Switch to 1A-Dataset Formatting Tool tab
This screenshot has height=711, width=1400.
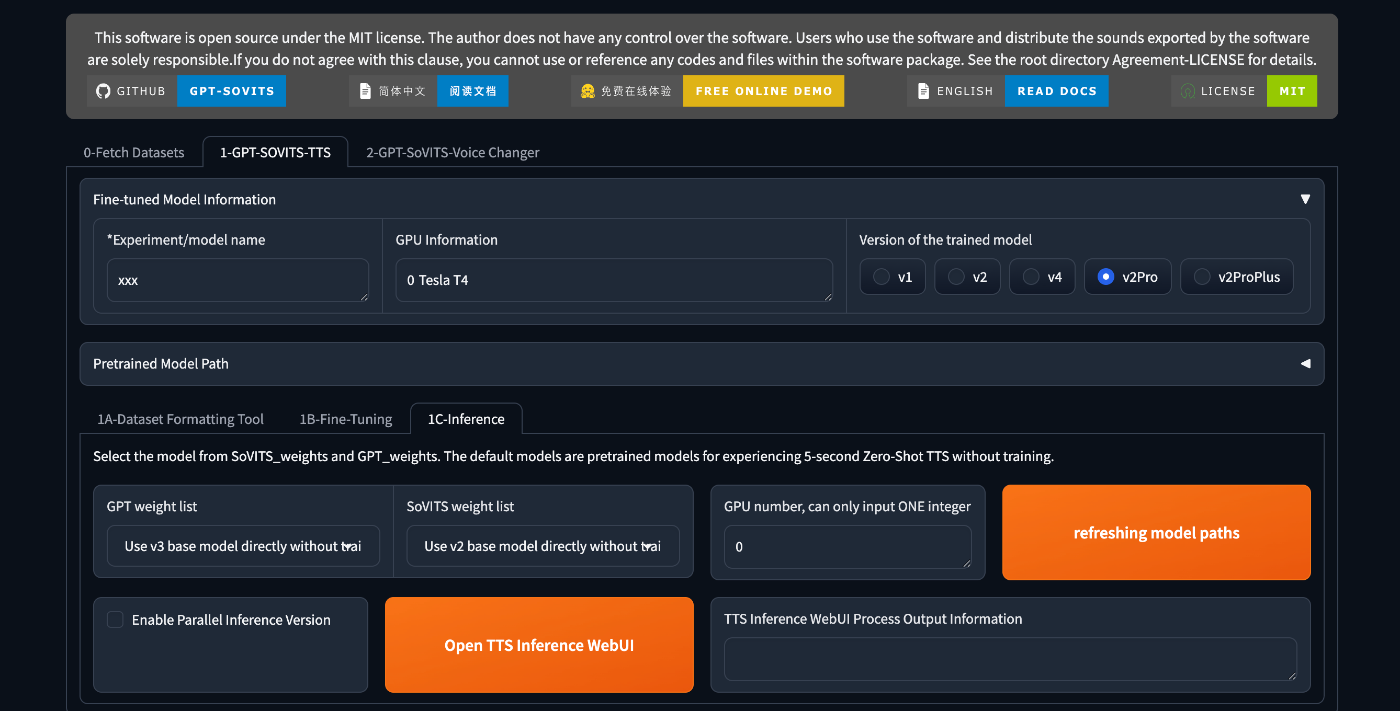click(181, 419)
